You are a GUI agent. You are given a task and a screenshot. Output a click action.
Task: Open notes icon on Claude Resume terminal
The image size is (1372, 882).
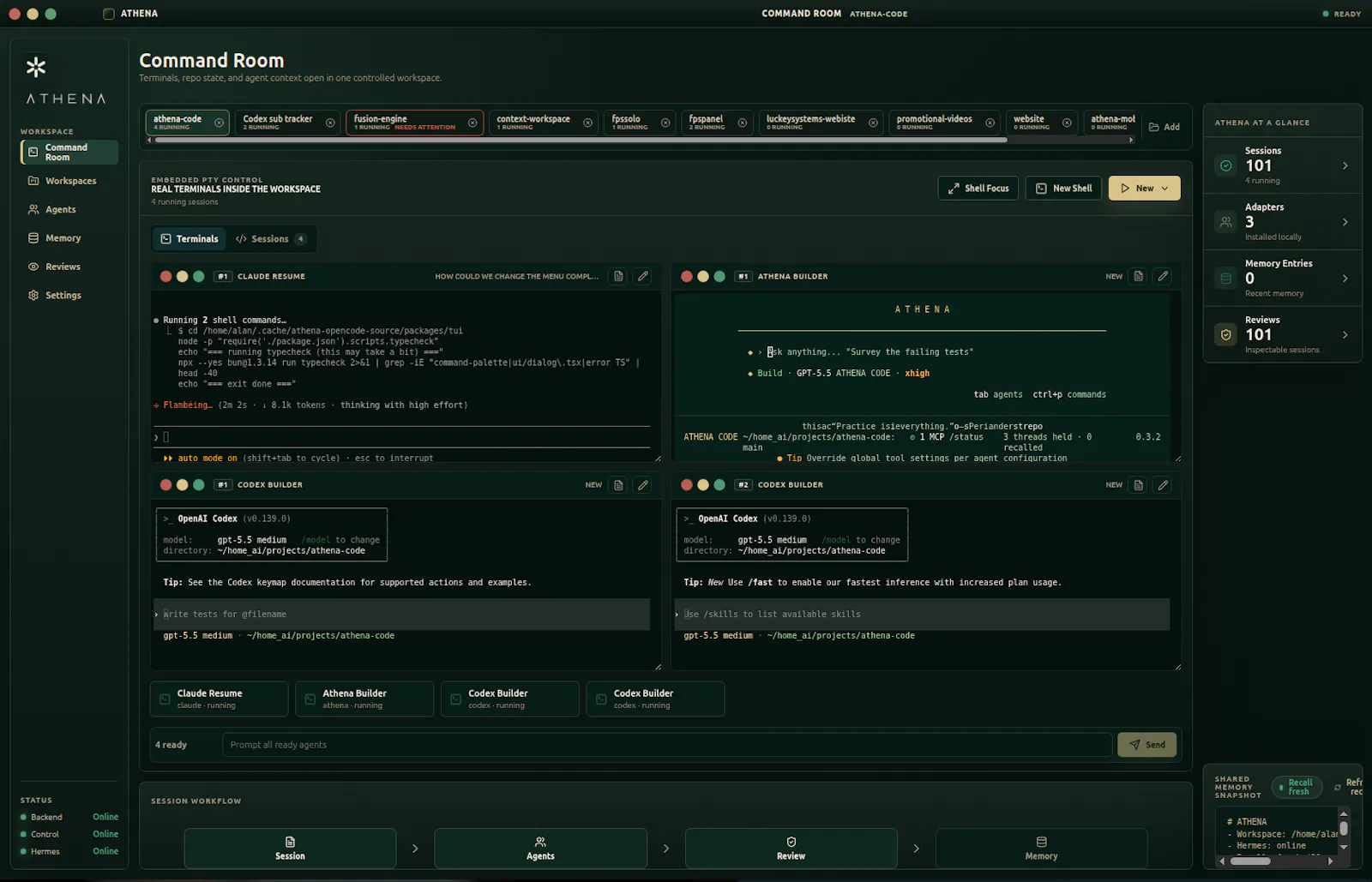618,276
